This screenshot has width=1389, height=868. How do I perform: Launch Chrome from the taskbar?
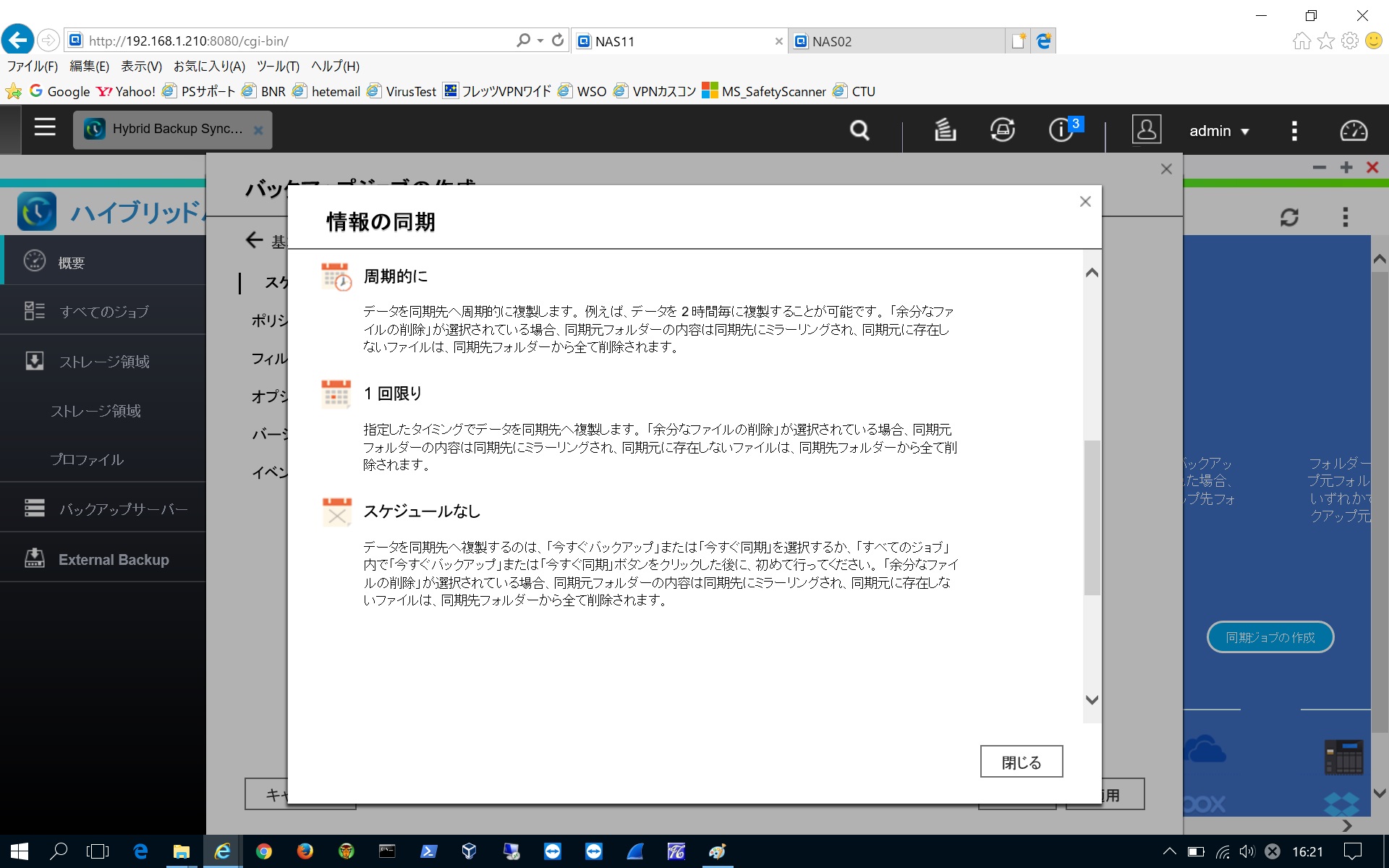tap(263, 851)
